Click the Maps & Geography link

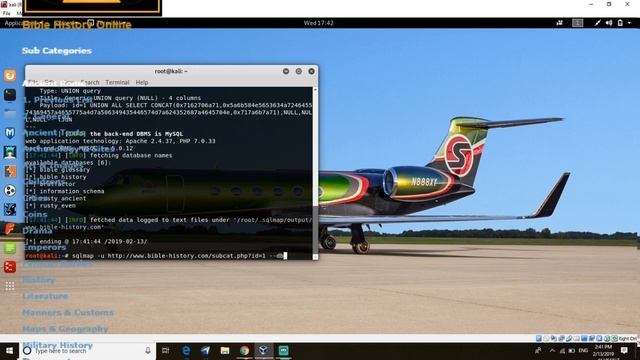[65, 329]
